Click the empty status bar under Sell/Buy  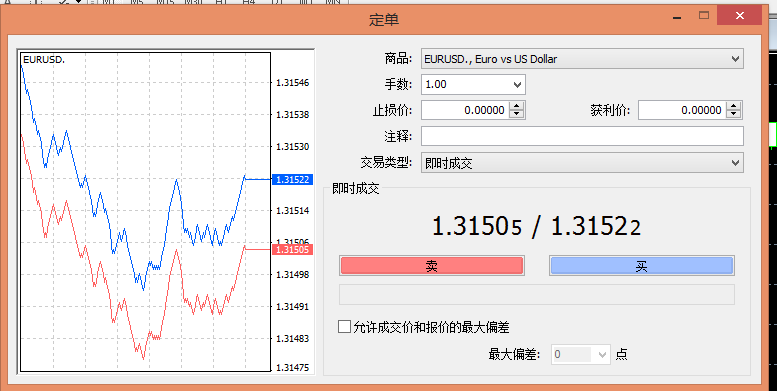tap(537, 294)
